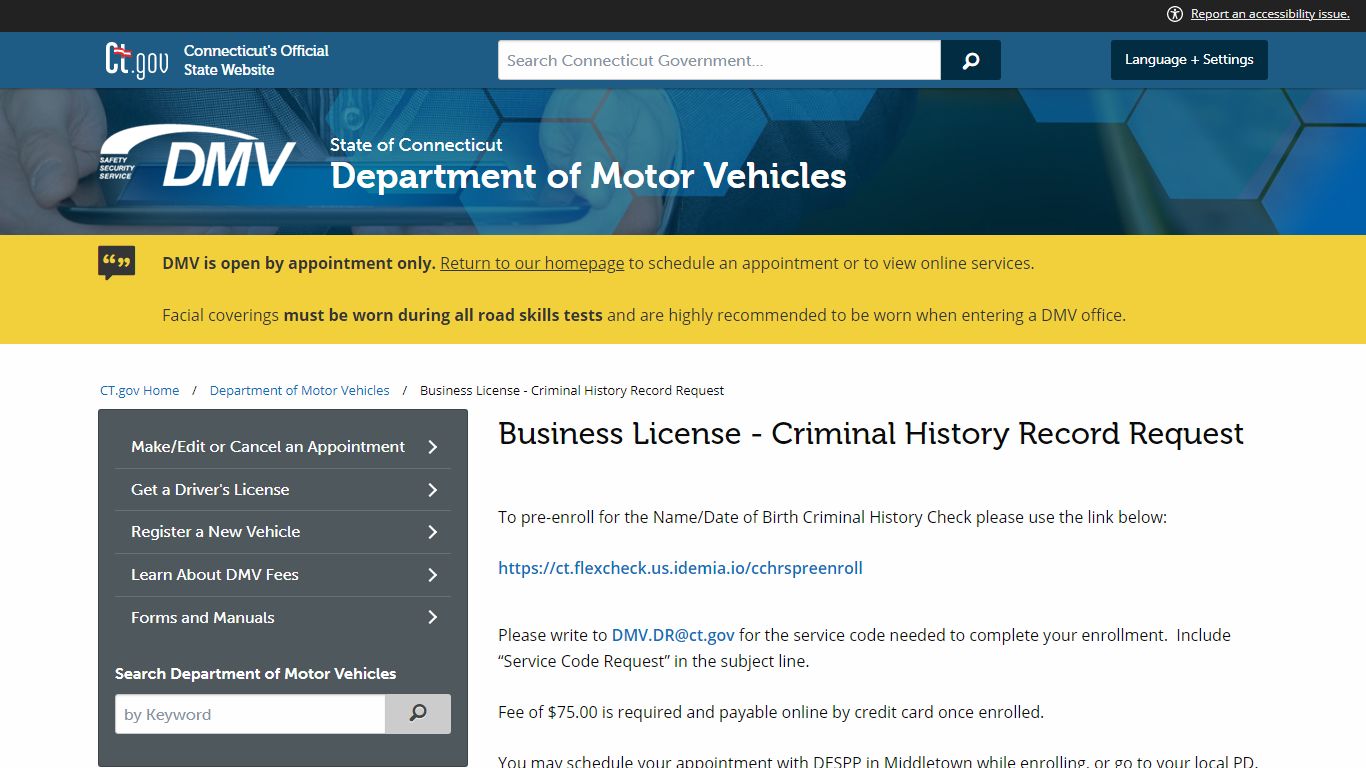Click 'Search Department of Motor Vehicles' label
The height and width of the screenshot is (768, 1366).
[256, 674]
